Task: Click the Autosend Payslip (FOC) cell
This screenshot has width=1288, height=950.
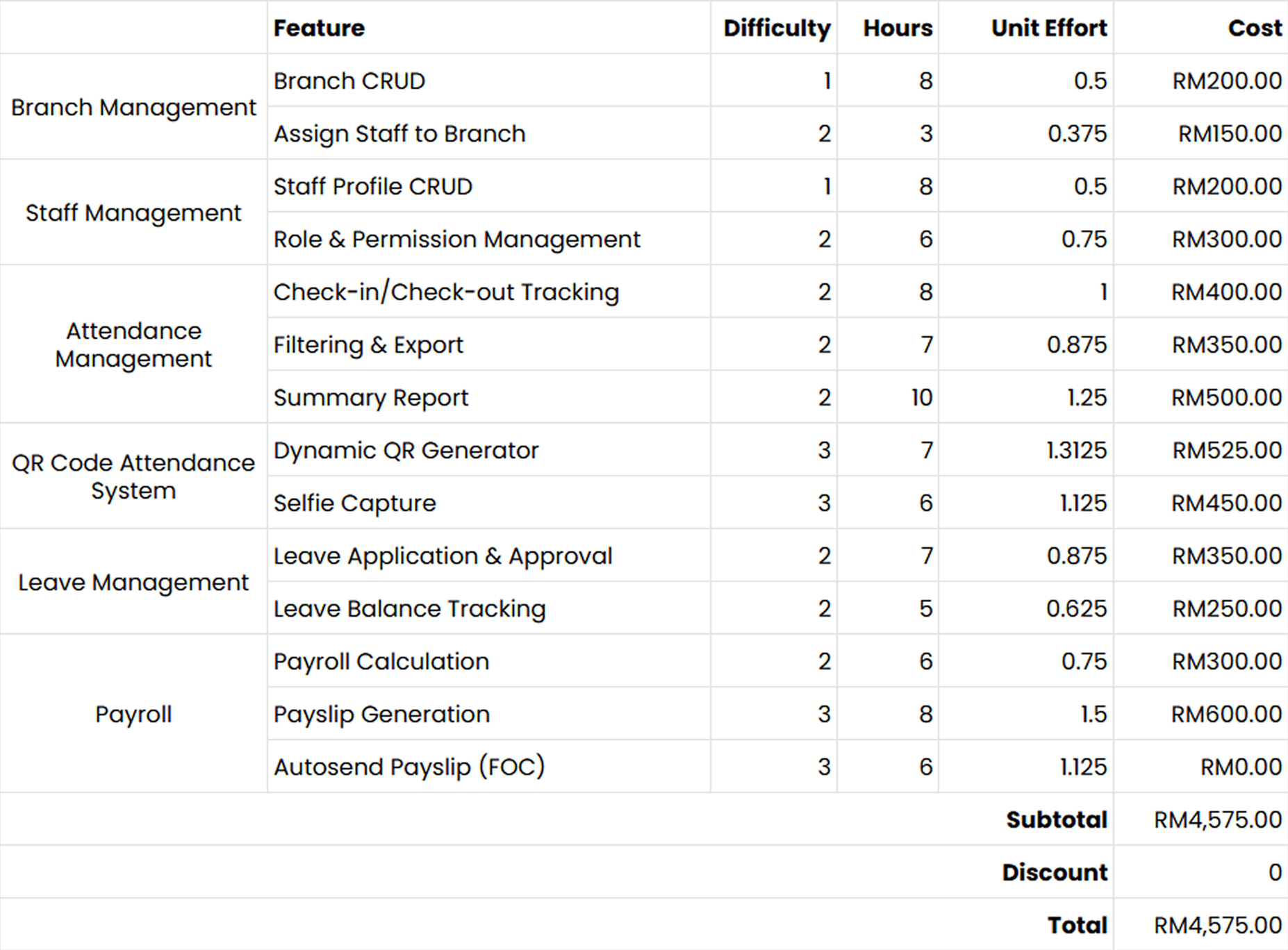Action: point(409,767)
